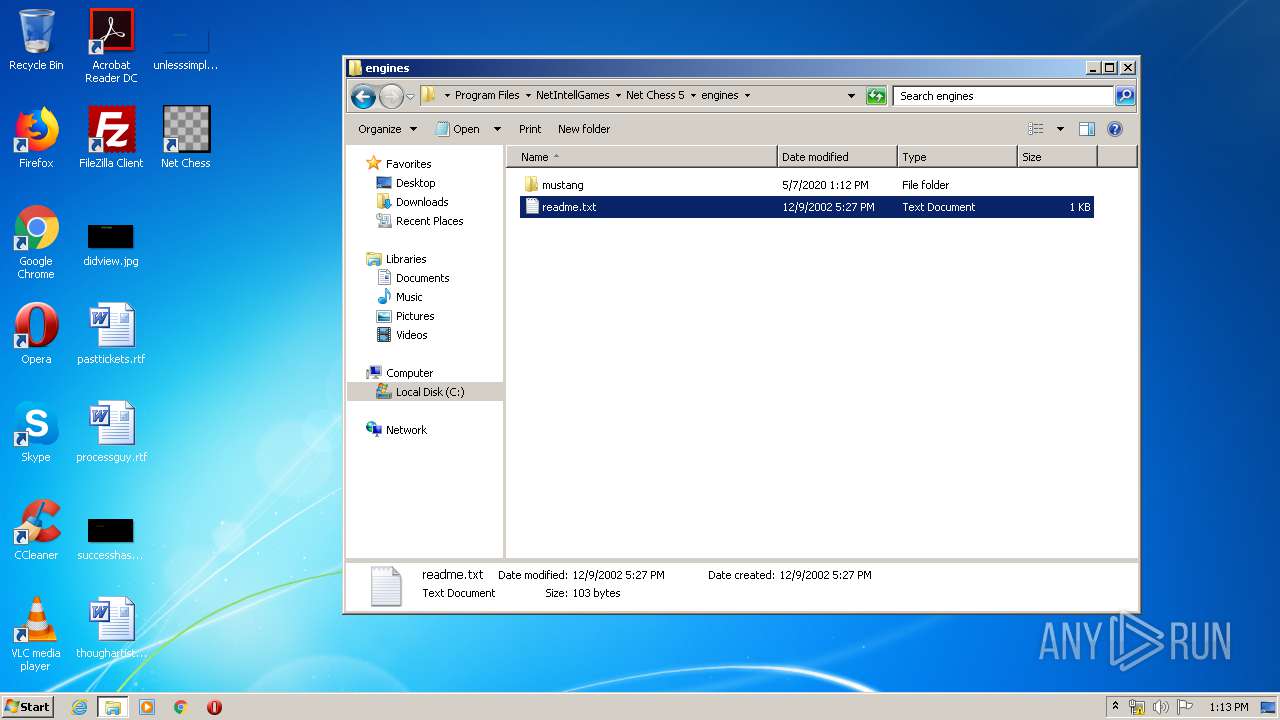Launch Acrobat Reader DC from desktop
Viewport: 1280px width, 720px height.
111,45
